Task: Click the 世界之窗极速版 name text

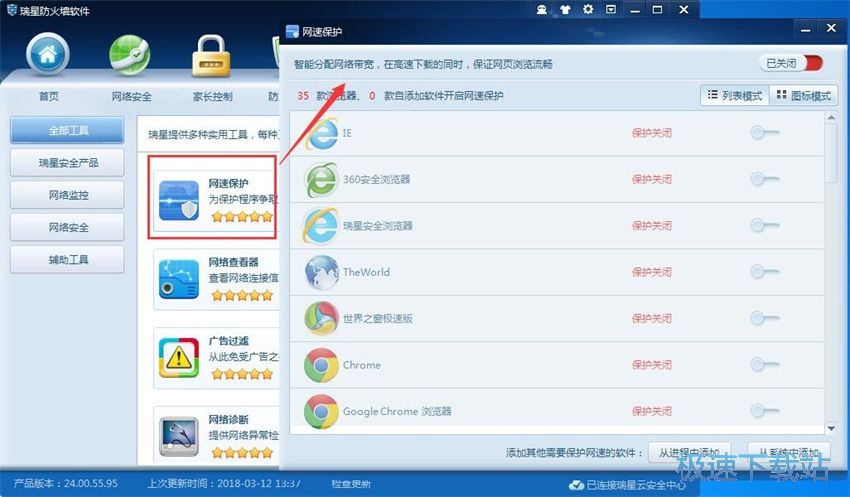Action: pyautogui.click(x=377, y=319)
